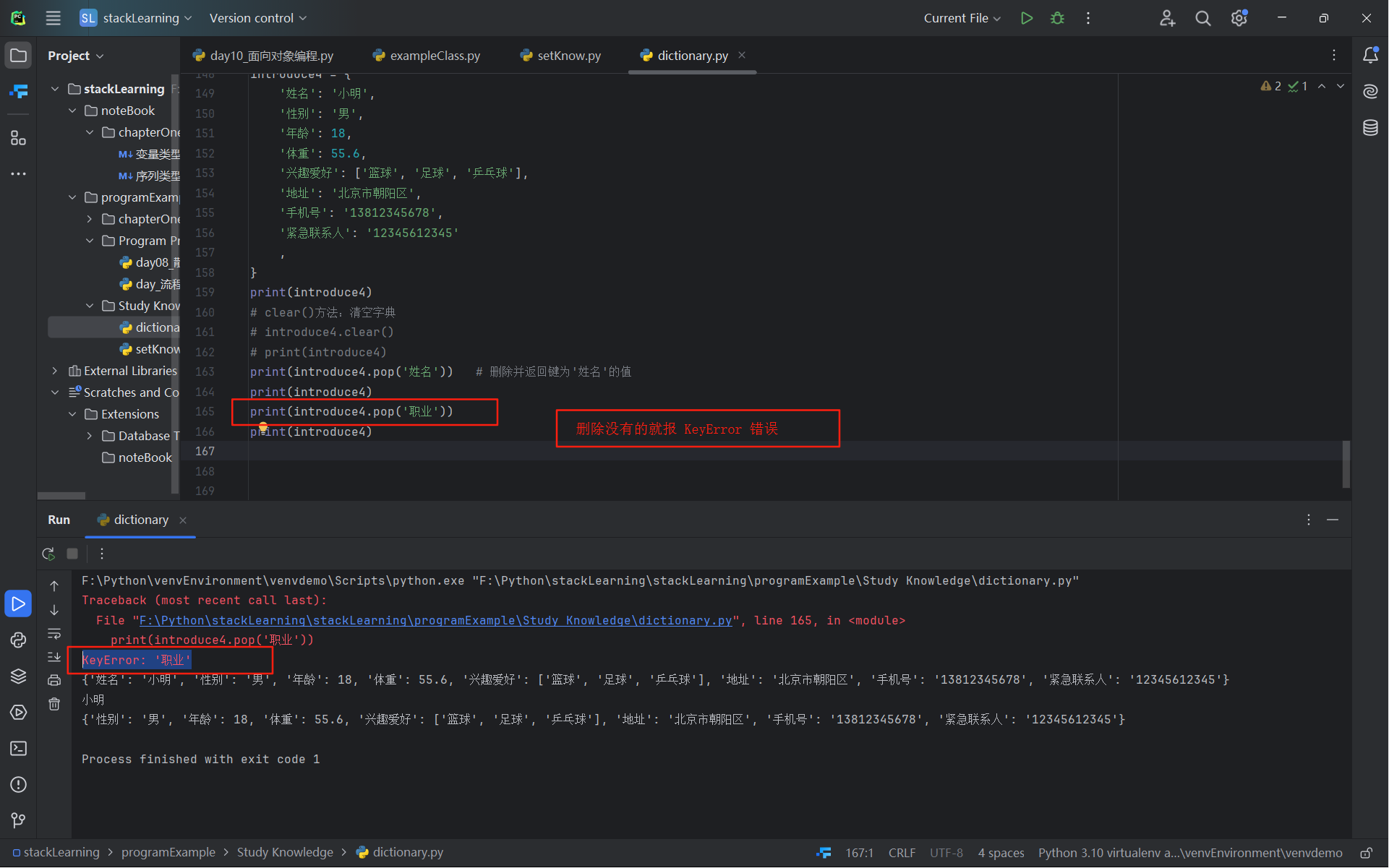Click the editor vertical scrollbar thumb
The width and height of the screenshot is (1389, 868).
(x=1346, y=464)
